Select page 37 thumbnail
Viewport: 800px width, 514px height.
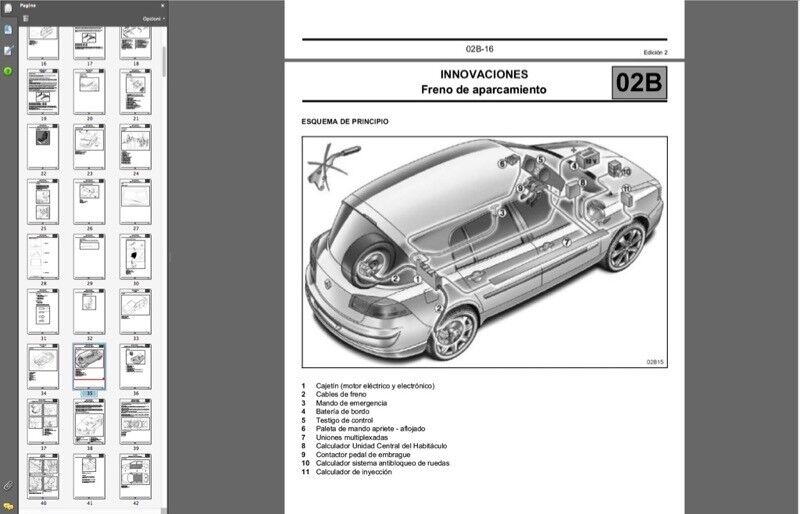point(43,422)
